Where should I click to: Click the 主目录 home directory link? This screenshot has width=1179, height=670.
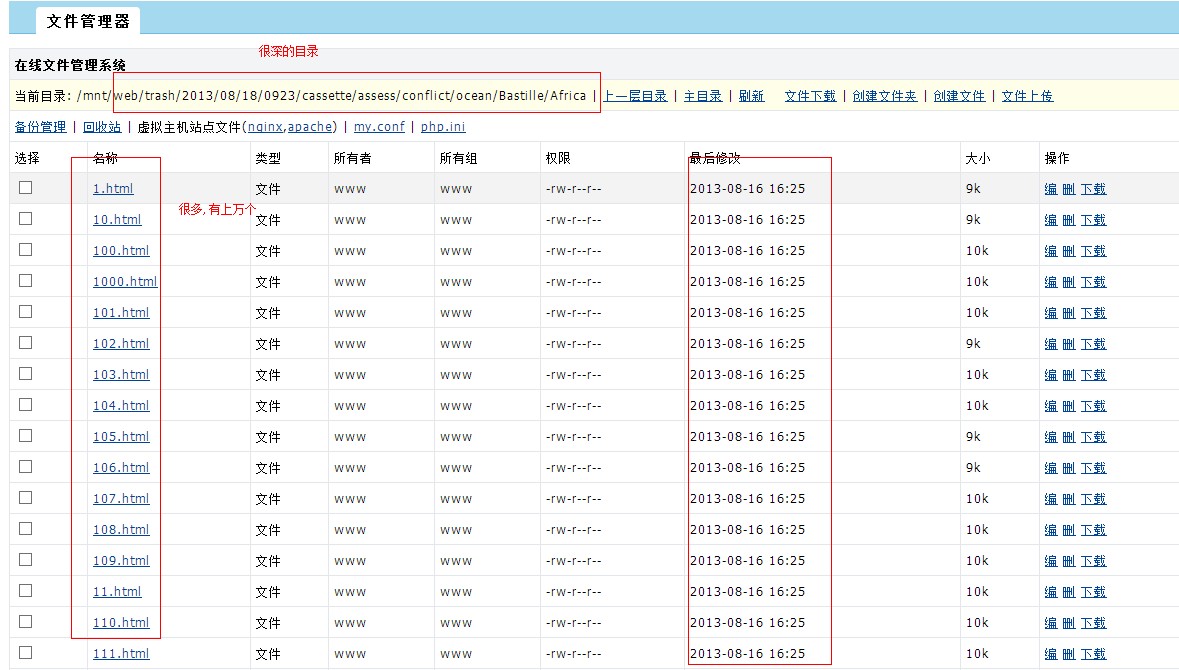pos(703,96)
